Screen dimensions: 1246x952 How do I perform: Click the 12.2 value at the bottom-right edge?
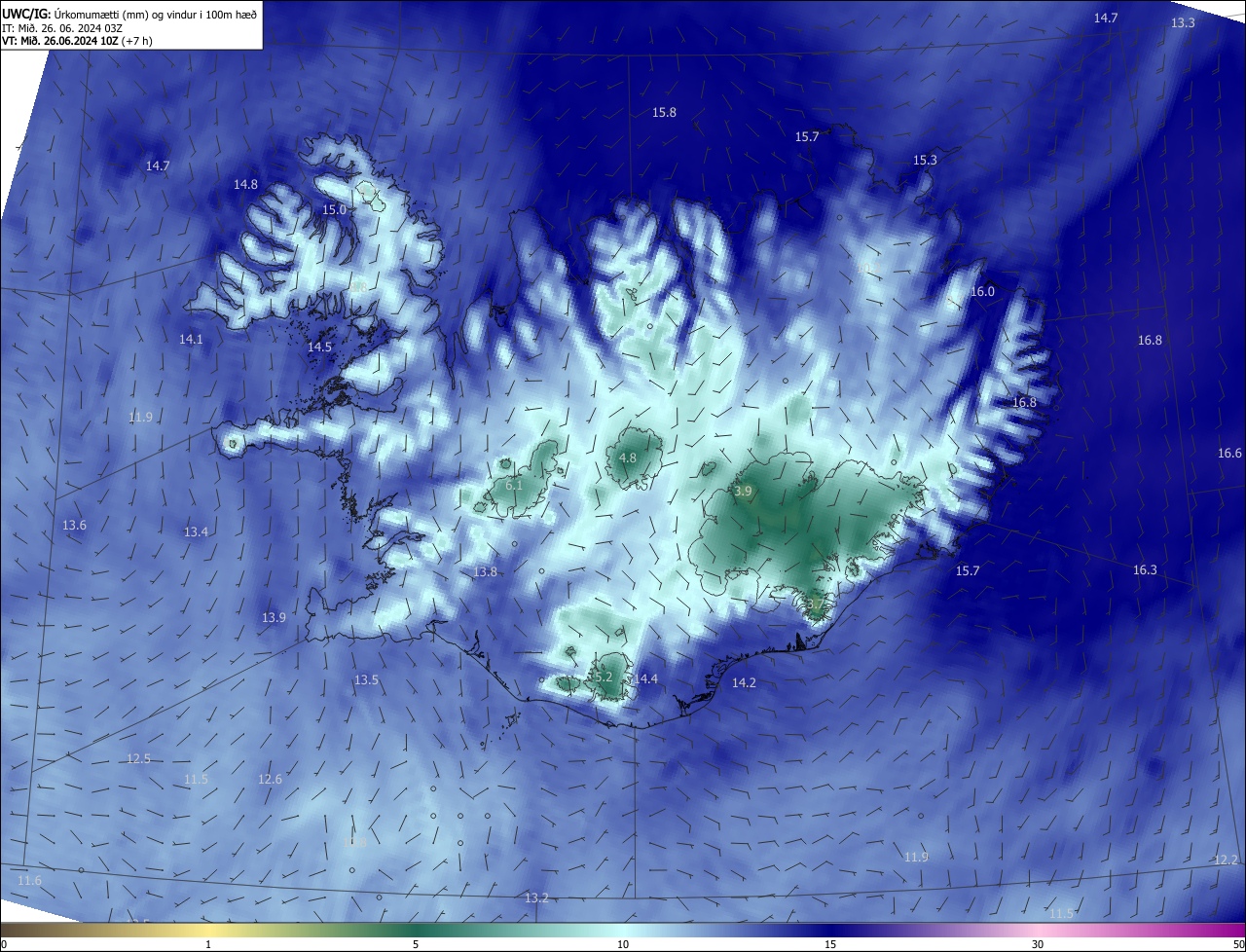pos(1226,860)
